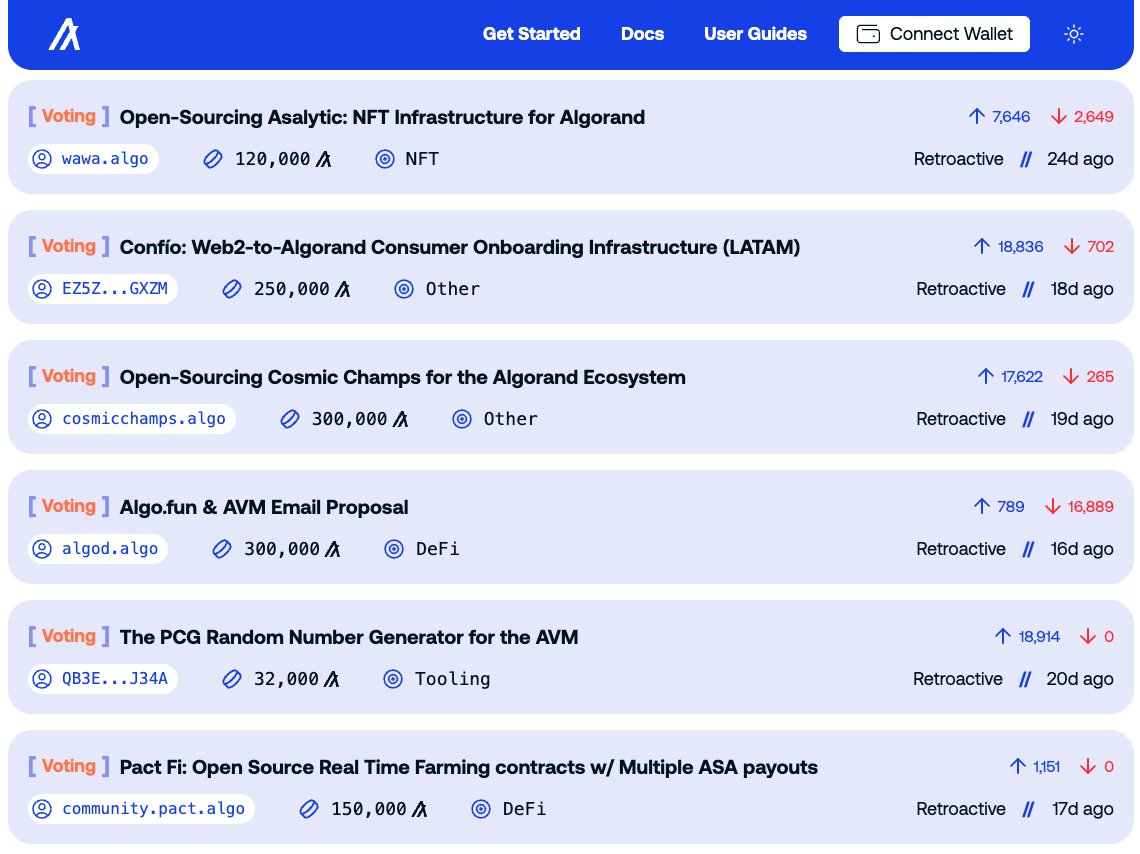Click user icon next to community.pact.algo
The width and height of the screenshot is (1140, 854).
(x=42, y=809)
